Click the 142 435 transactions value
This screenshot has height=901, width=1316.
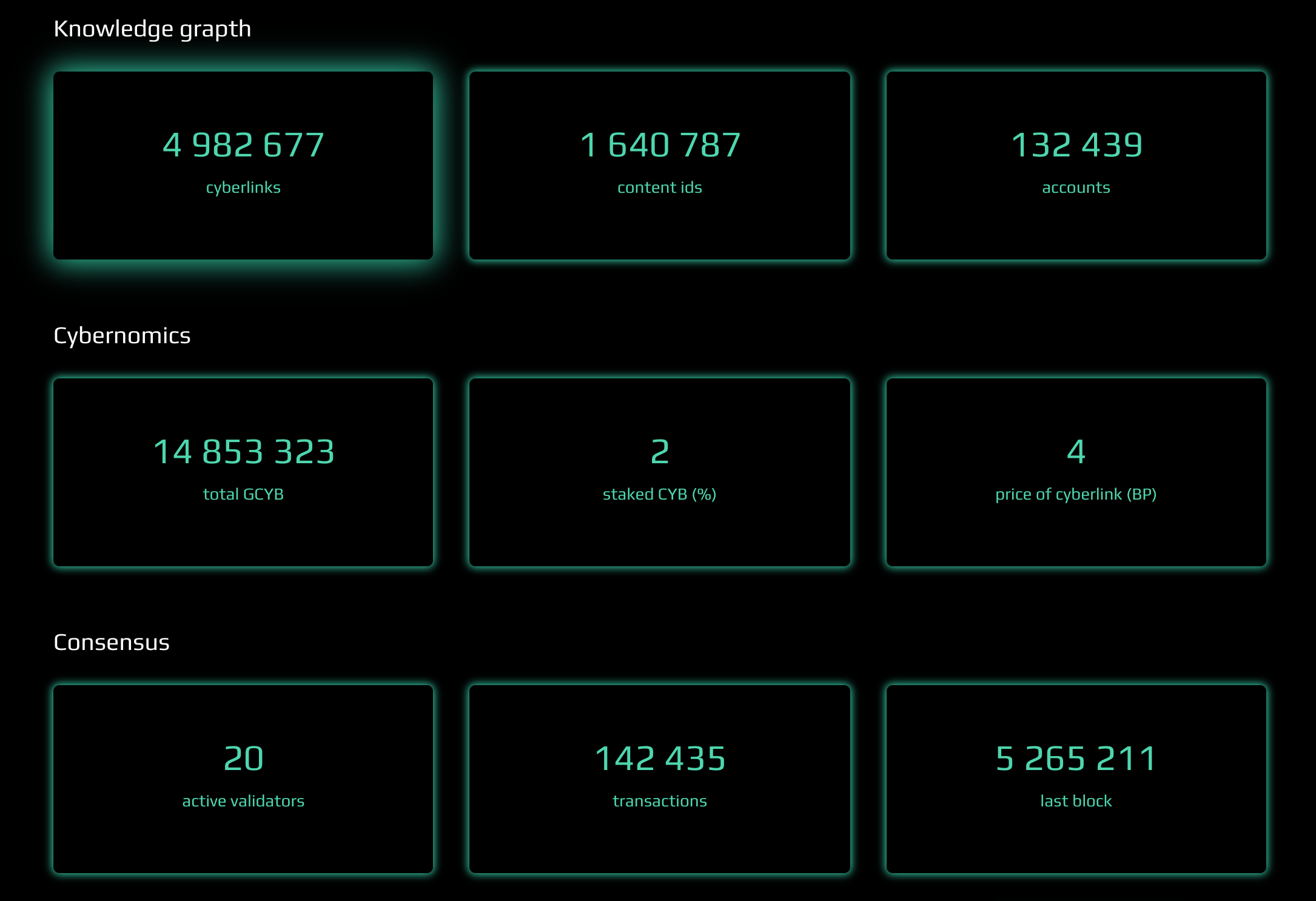pos(659,759)
